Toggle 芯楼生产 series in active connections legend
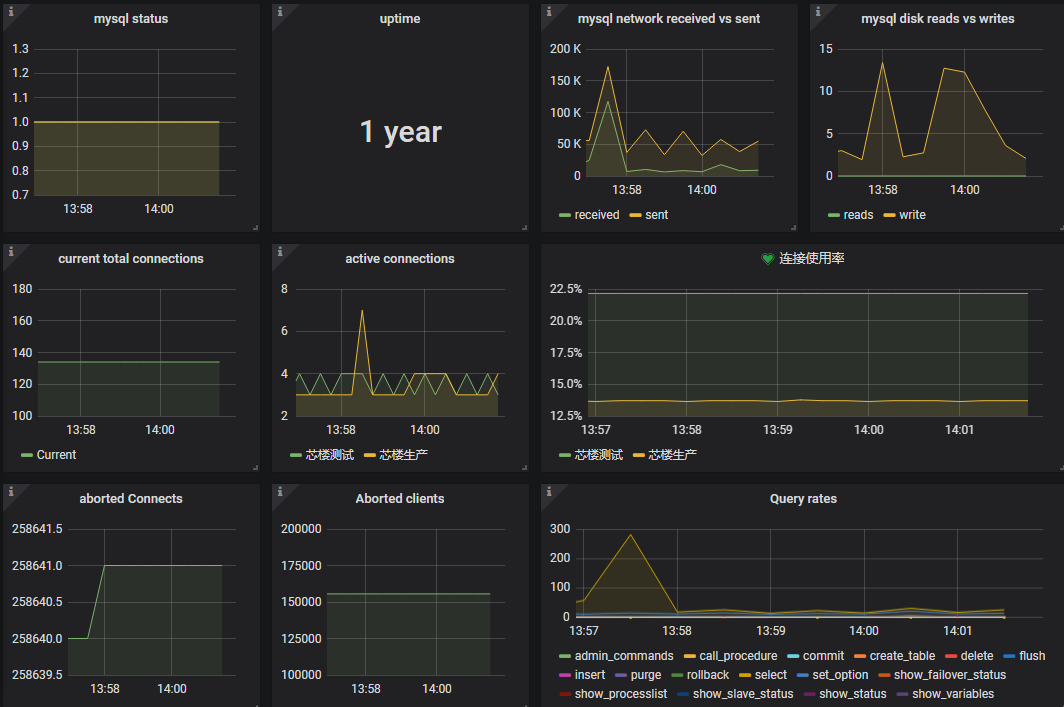 click(403, 455)
